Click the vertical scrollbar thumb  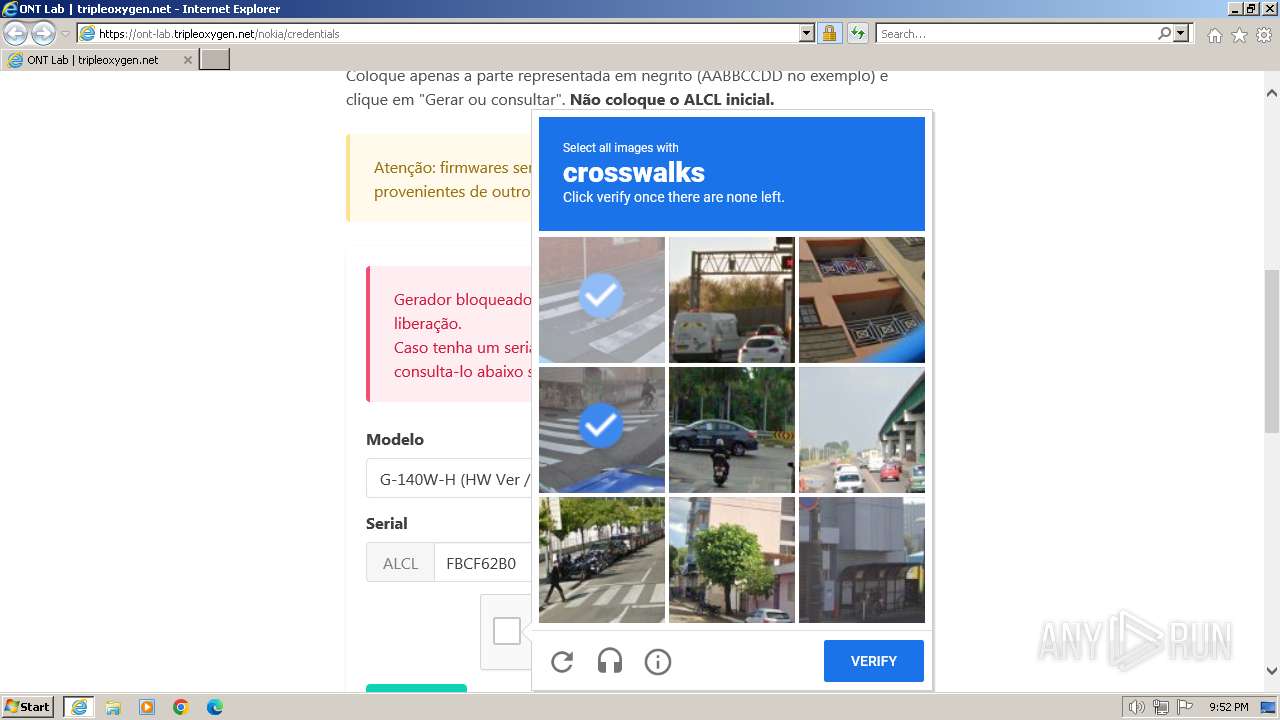coord(1272,351)
